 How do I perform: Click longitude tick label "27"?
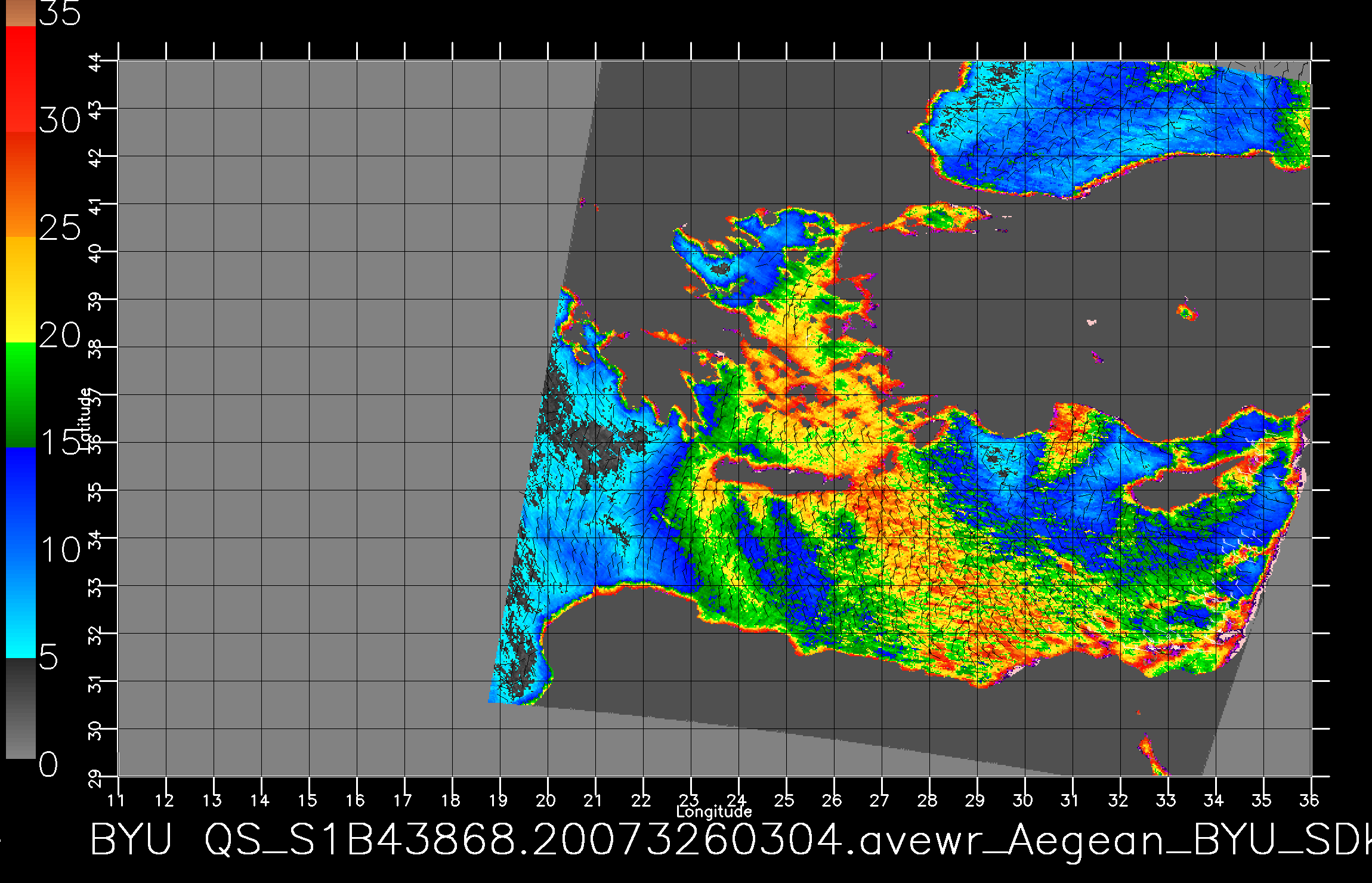(x=880, y=800)
